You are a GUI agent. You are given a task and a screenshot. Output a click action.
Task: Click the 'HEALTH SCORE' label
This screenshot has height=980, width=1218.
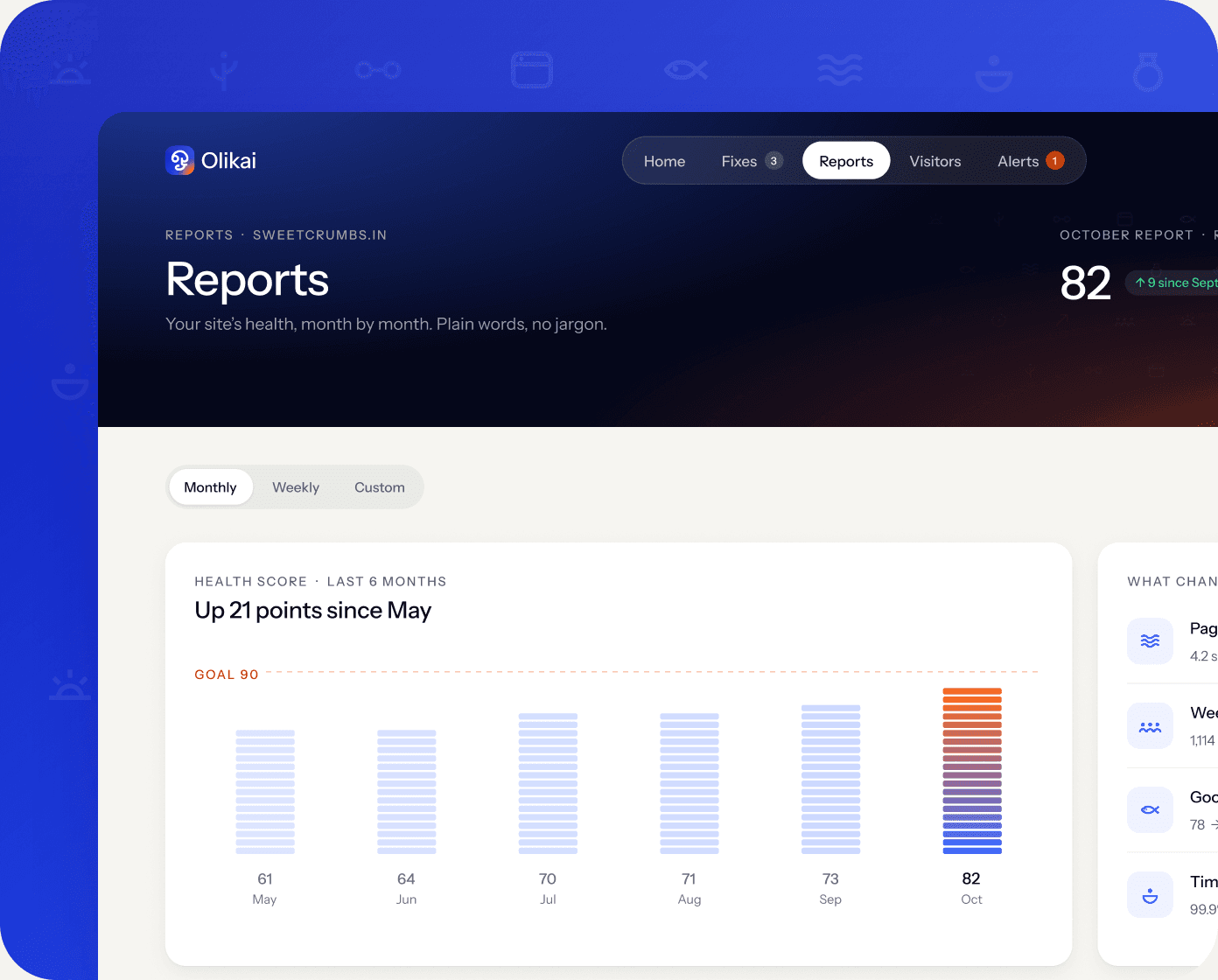[251, 582]
